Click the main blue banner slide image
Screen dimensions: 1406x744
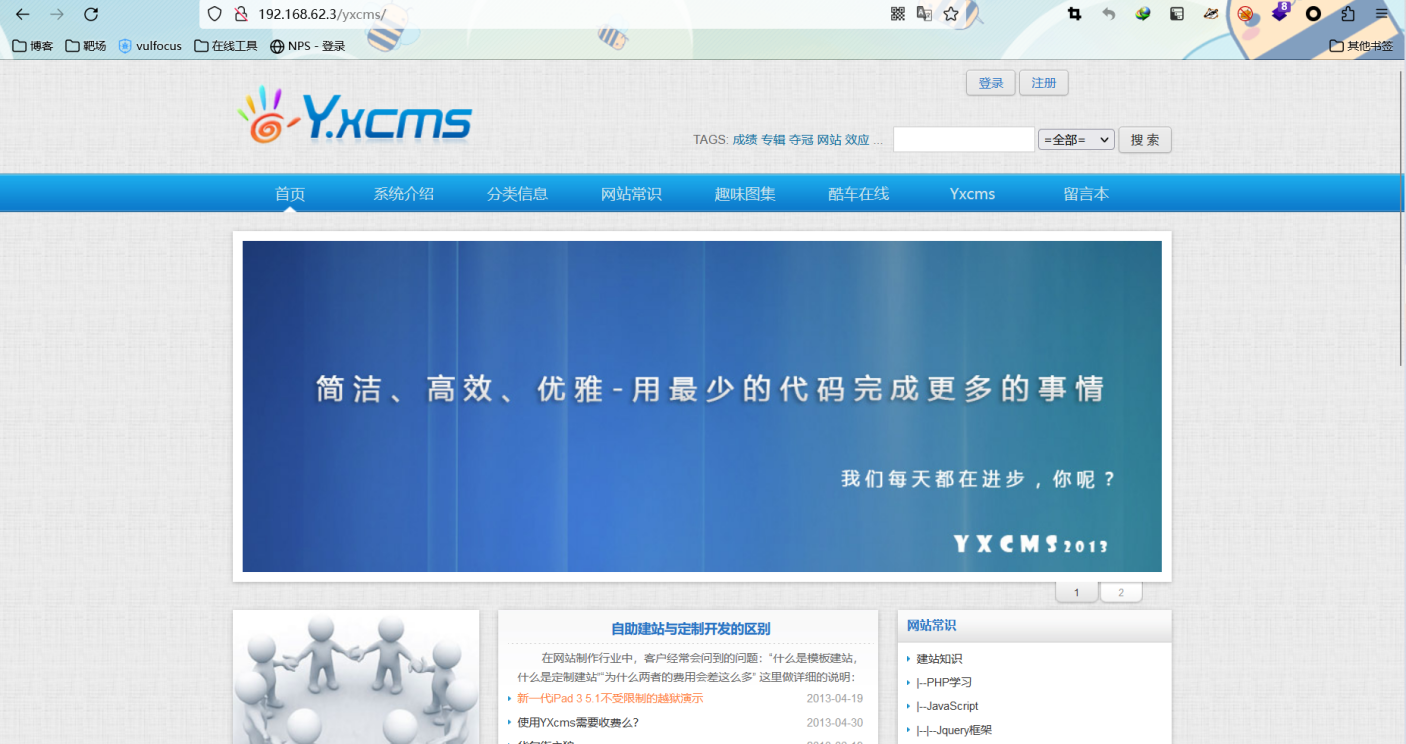coord(702,406)
